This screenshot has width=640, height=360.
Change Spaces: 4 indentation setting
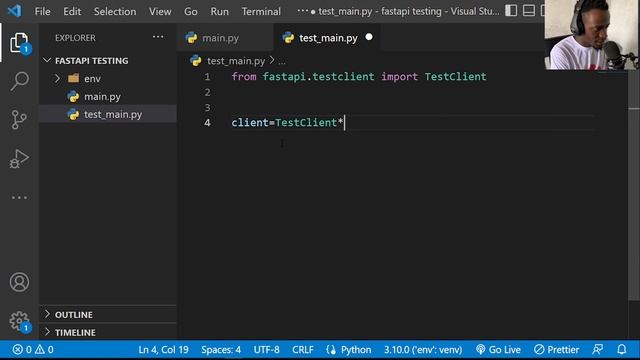click(x=221, y=350)
